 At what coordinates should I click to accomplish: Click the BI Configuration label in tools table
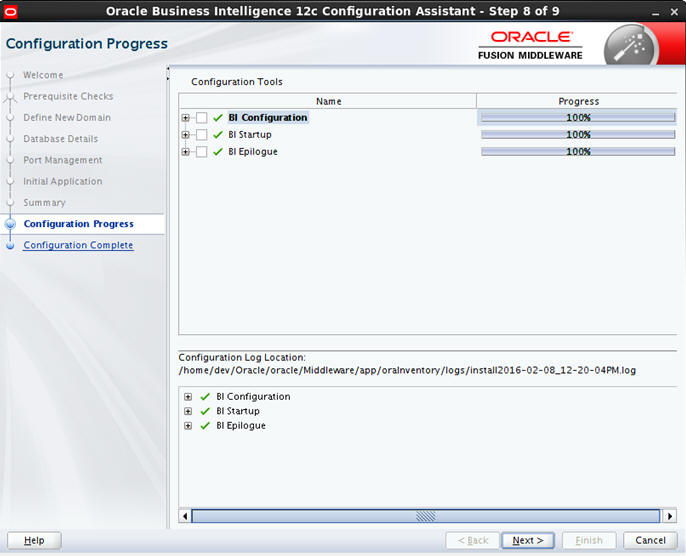[268, 118]
